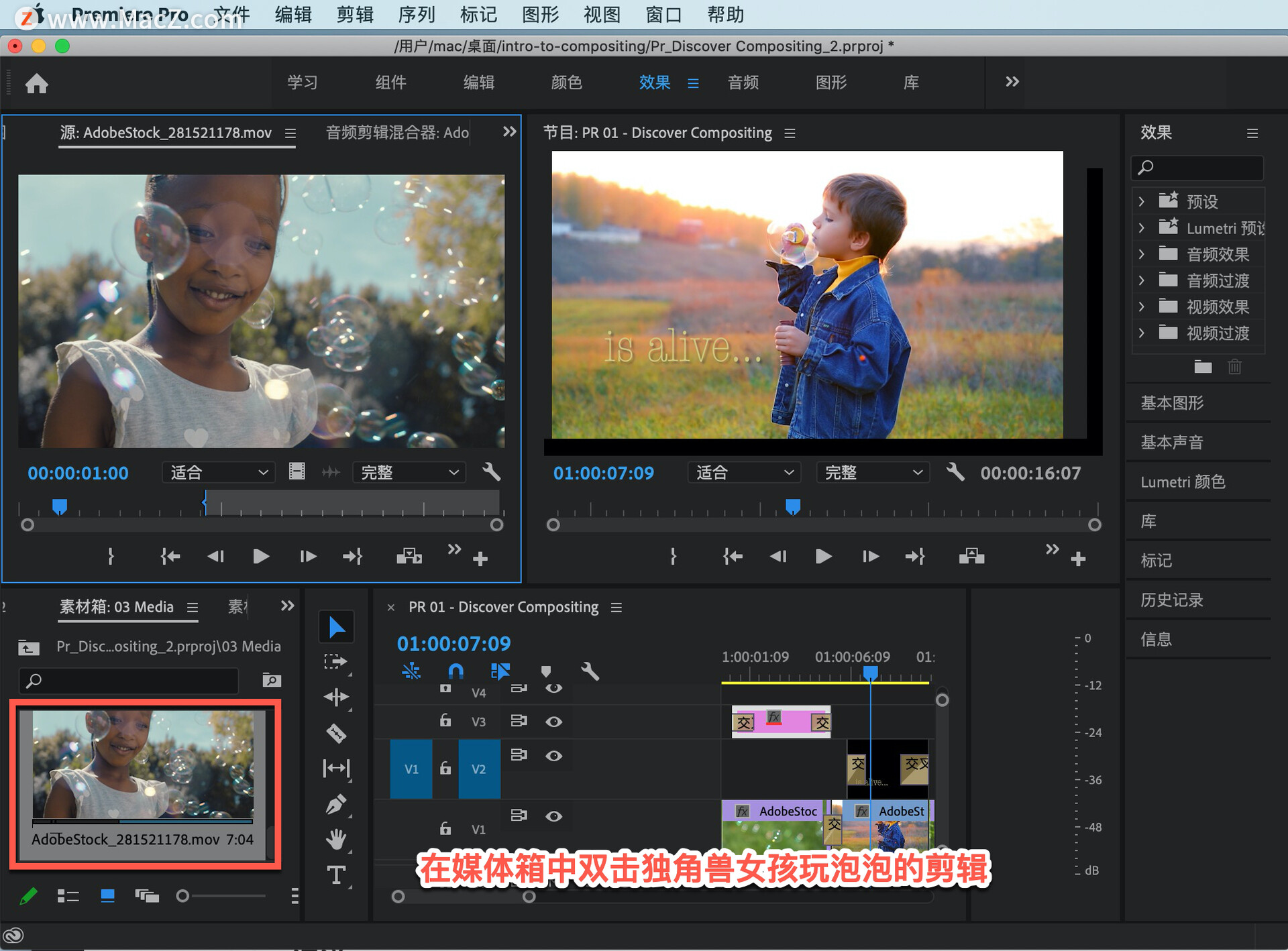Toggle V2 track targeting button
Viewport: 1288px width, 951px height.
tap(479, 769)
